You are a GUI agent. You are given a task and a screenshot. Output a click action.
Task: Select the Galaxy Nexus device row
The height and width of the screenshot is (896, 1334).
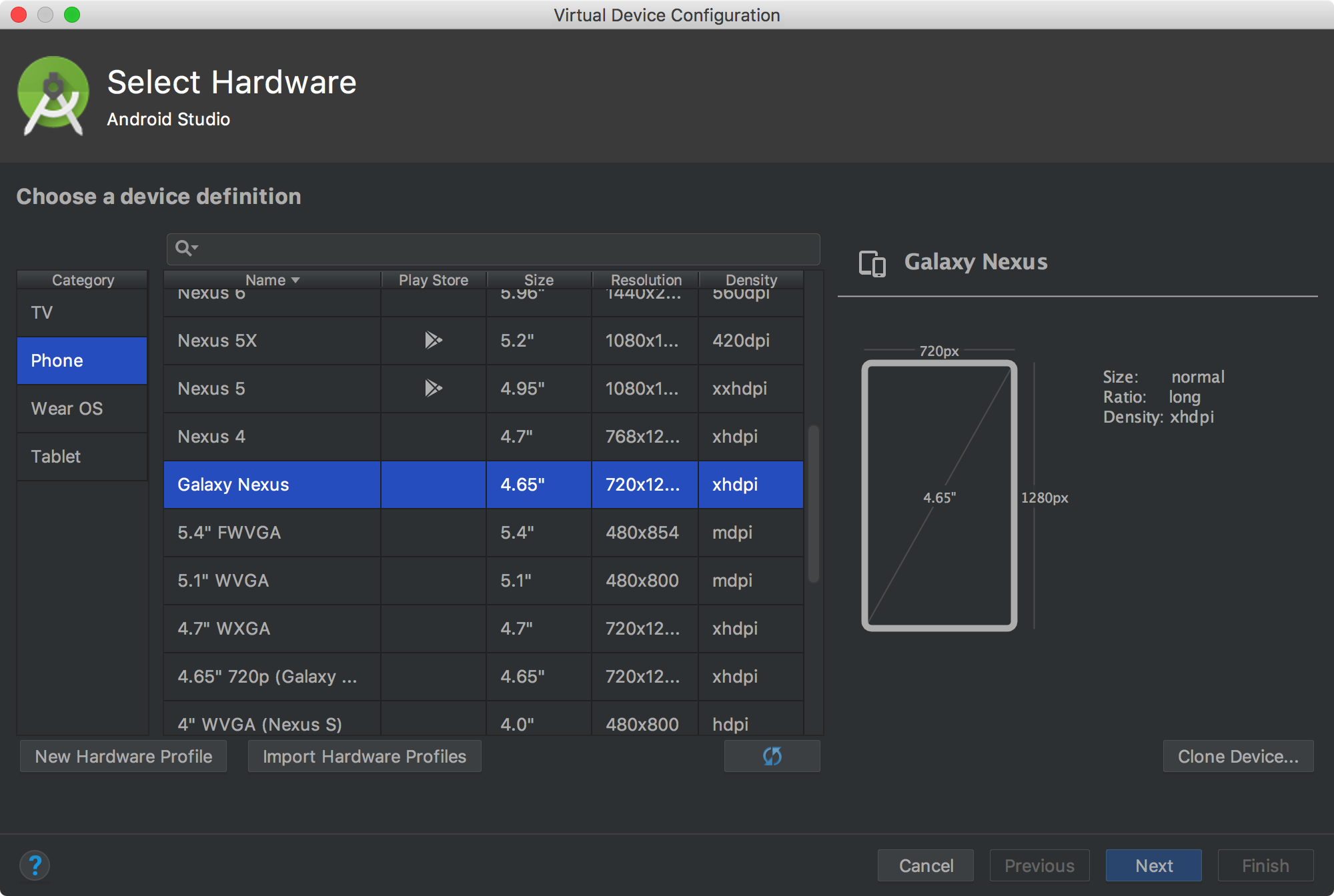click(x=484, y=485)
